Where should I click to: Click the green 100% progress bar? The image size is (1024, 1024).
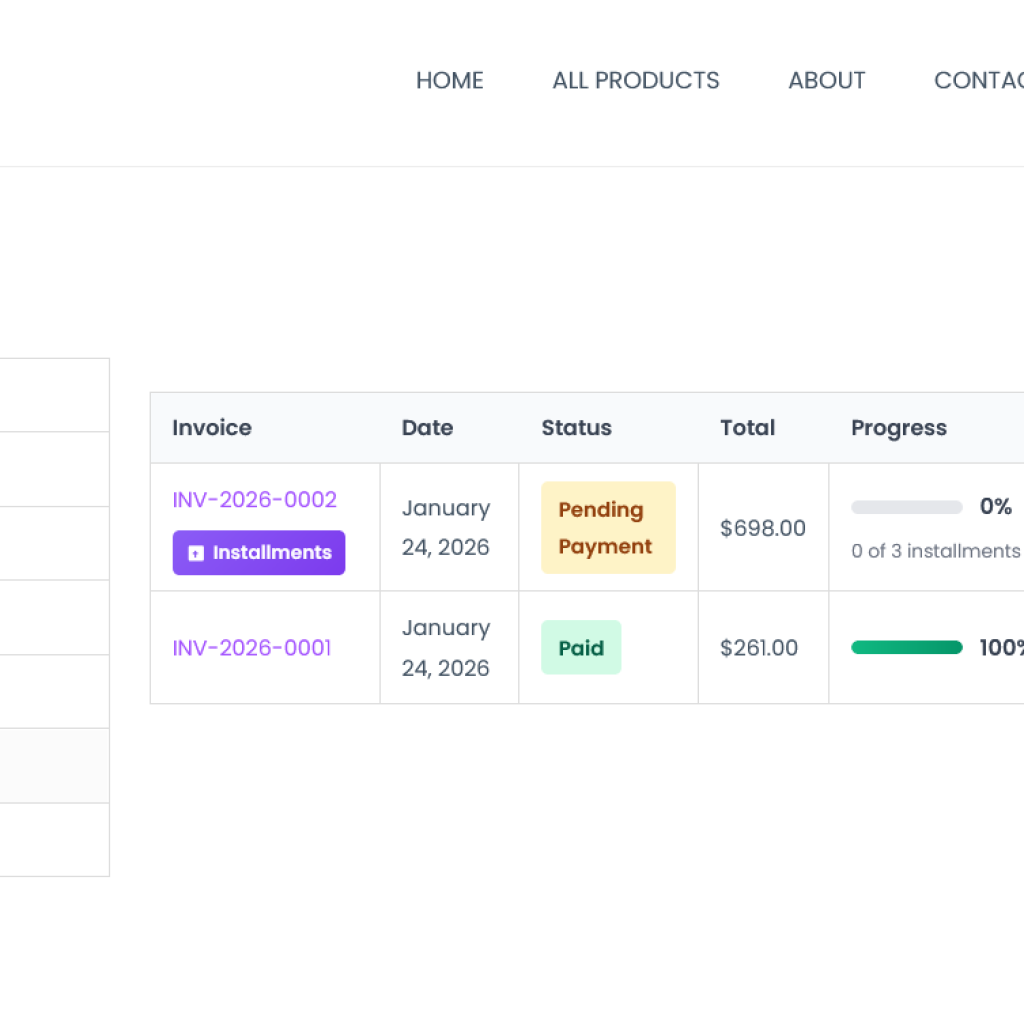coord(906,647)
